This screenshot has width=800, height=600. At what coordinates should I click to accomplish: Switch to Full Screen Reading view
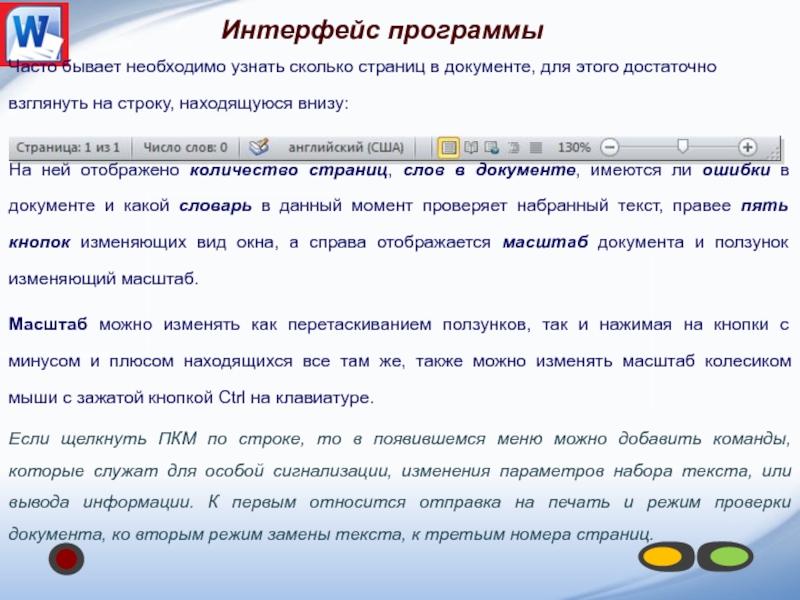[471, 148]
